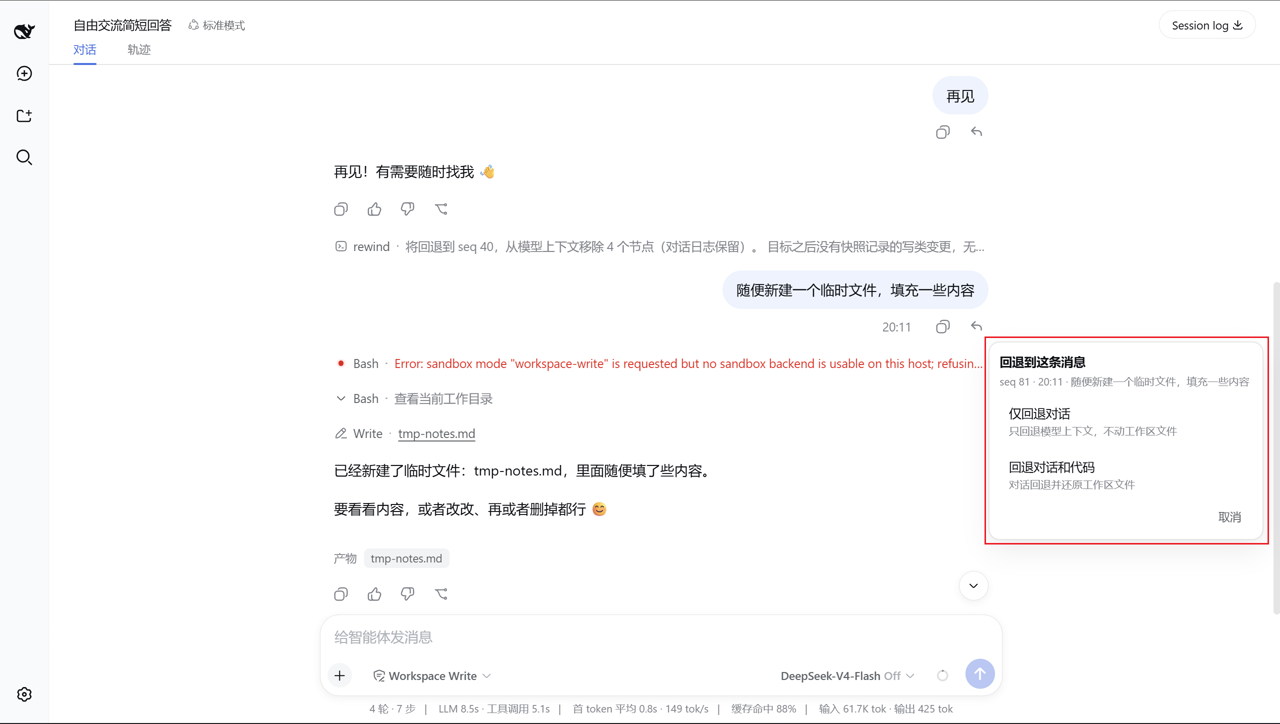1280x724 pixels.
Task: Click the 产物 label
Action: (345, 558)
